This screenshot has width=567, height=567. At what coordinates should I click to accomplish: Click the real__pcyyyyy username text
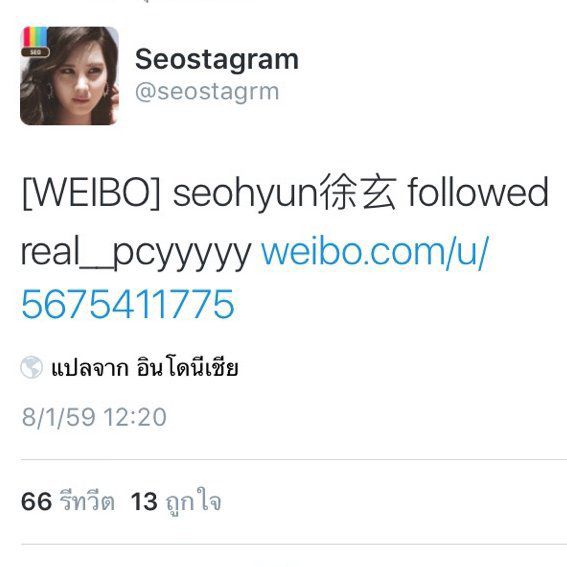point(136,252)
